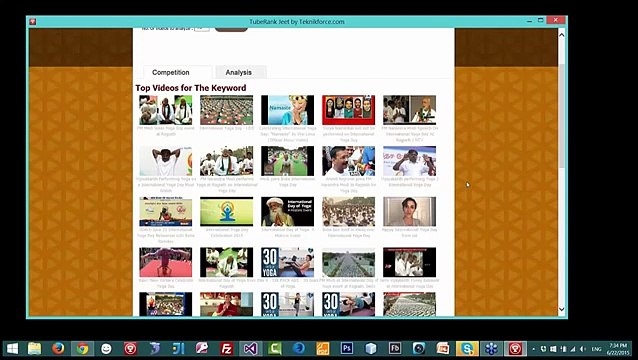
Task: Click the active TubeRank Jeet taskbar button near tray
Action: 515,349
